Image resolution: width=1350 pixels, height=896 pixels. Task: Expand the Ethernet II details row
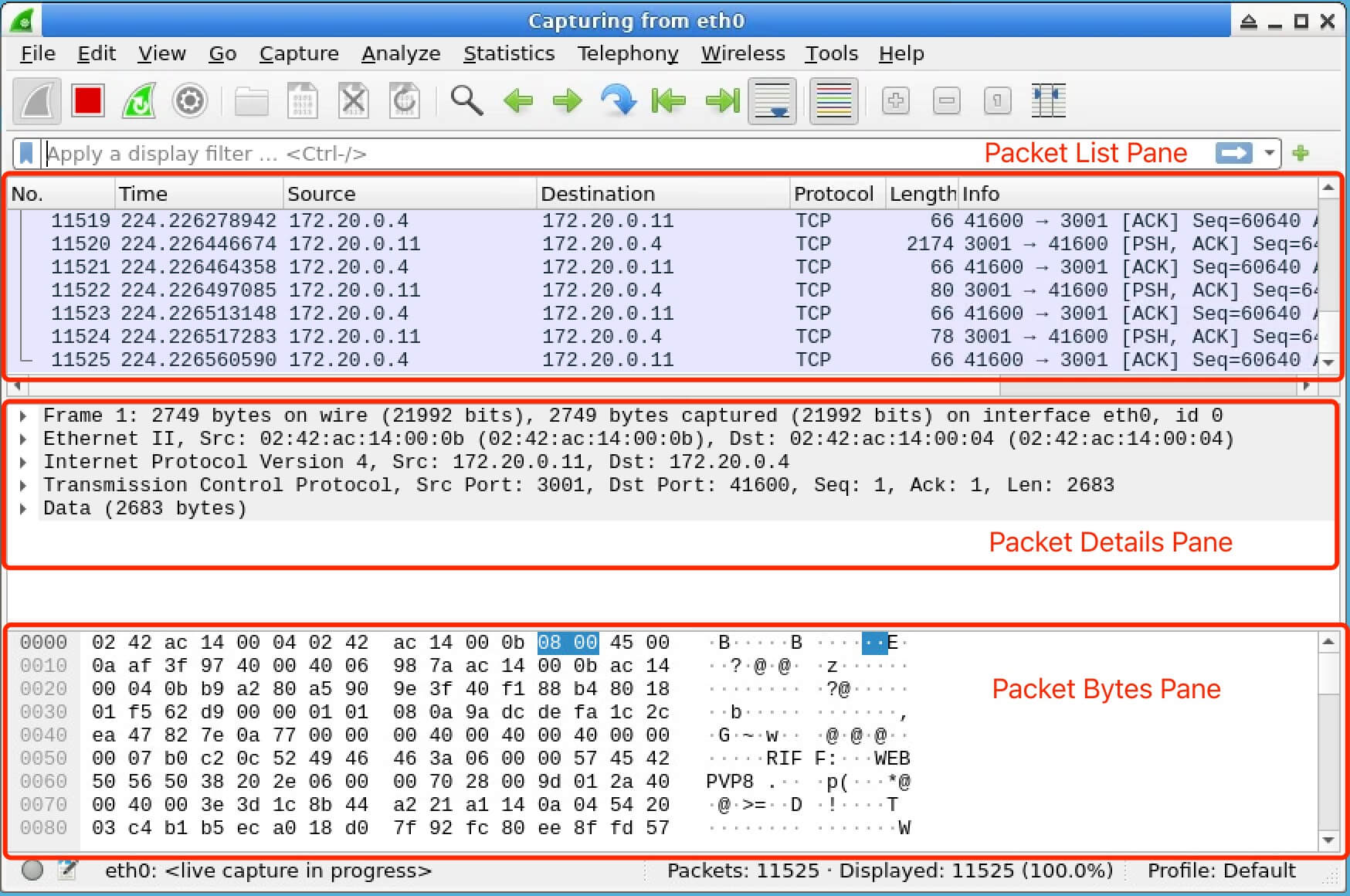point(22,438)
